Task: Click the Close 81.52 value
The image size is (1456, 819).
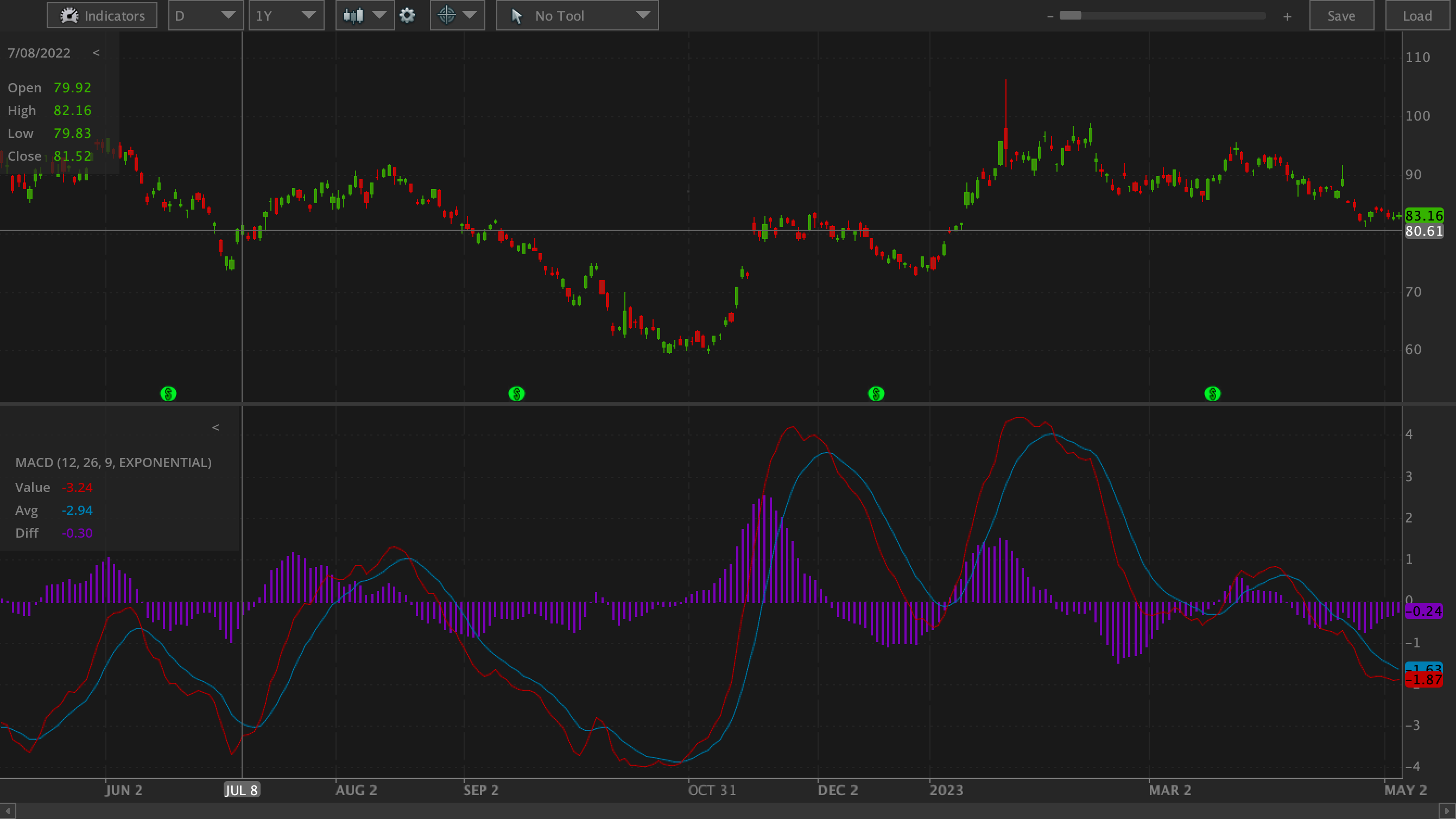Action: pyautogui.click(x=72, y=156)
